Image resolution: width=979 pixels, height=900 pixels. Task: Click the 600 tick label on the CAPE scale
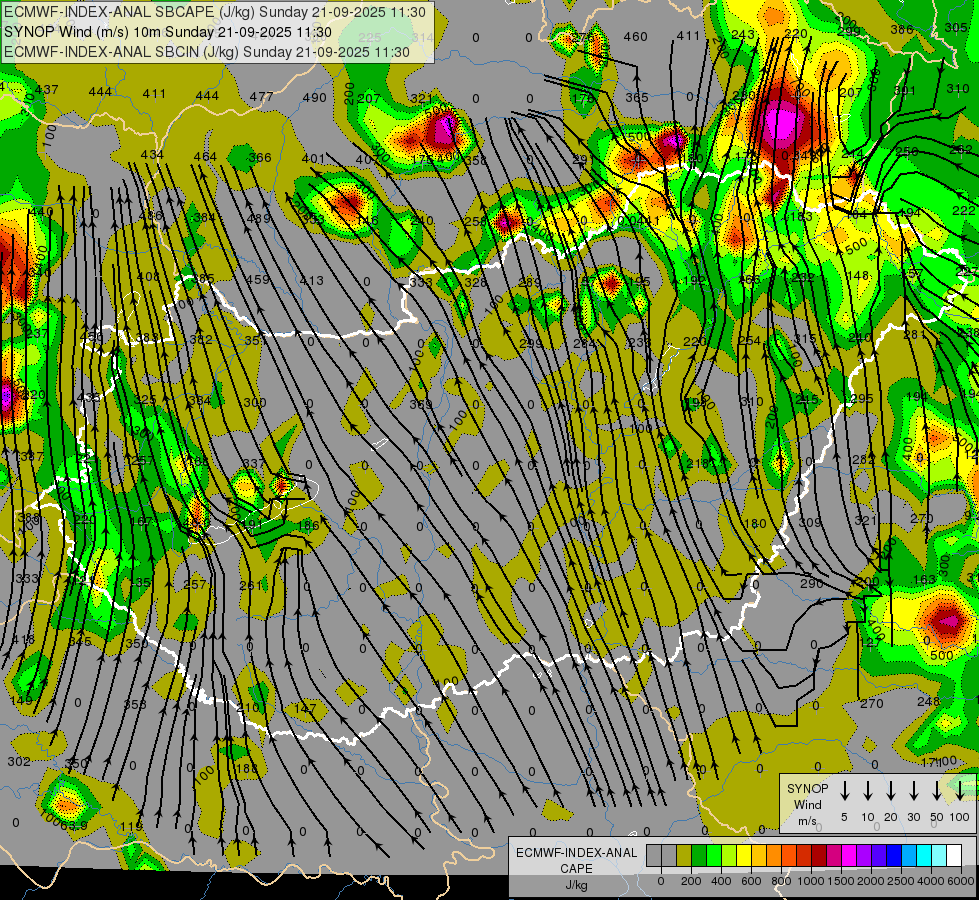[751, 881]
